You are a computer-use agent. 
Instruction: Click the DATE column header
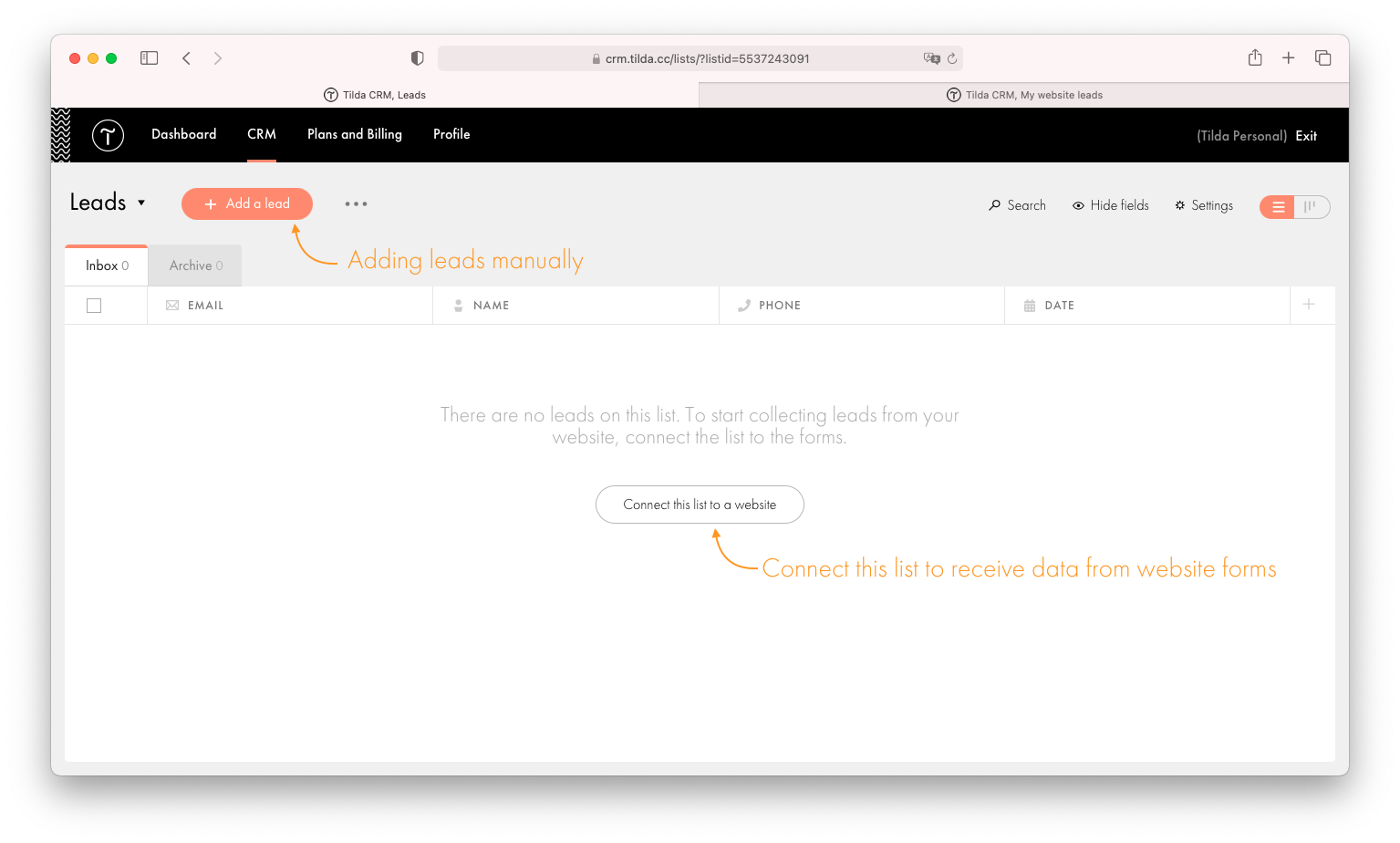point(1147,306)
